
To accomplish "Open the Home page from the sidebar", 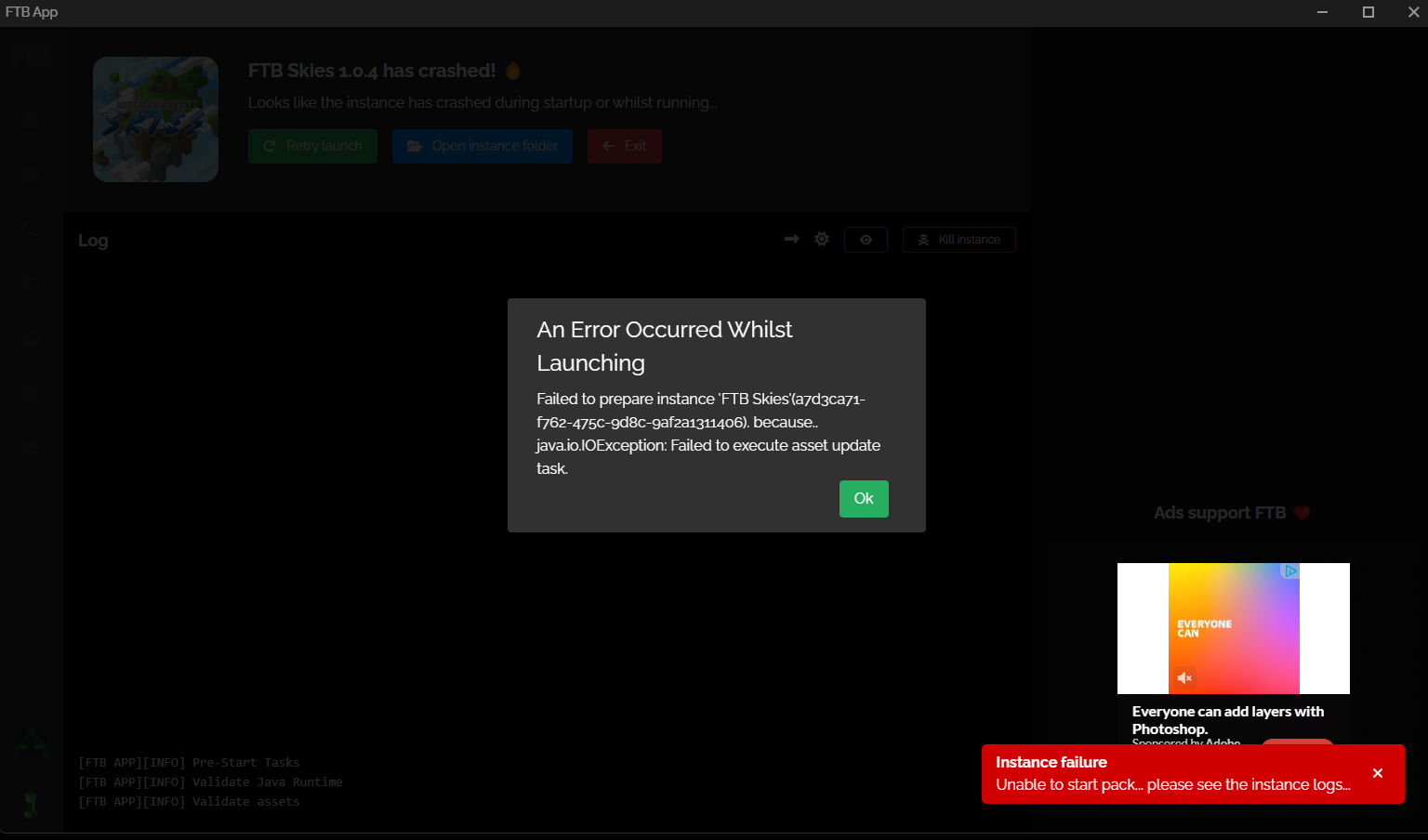I will (x=31, y=119).
